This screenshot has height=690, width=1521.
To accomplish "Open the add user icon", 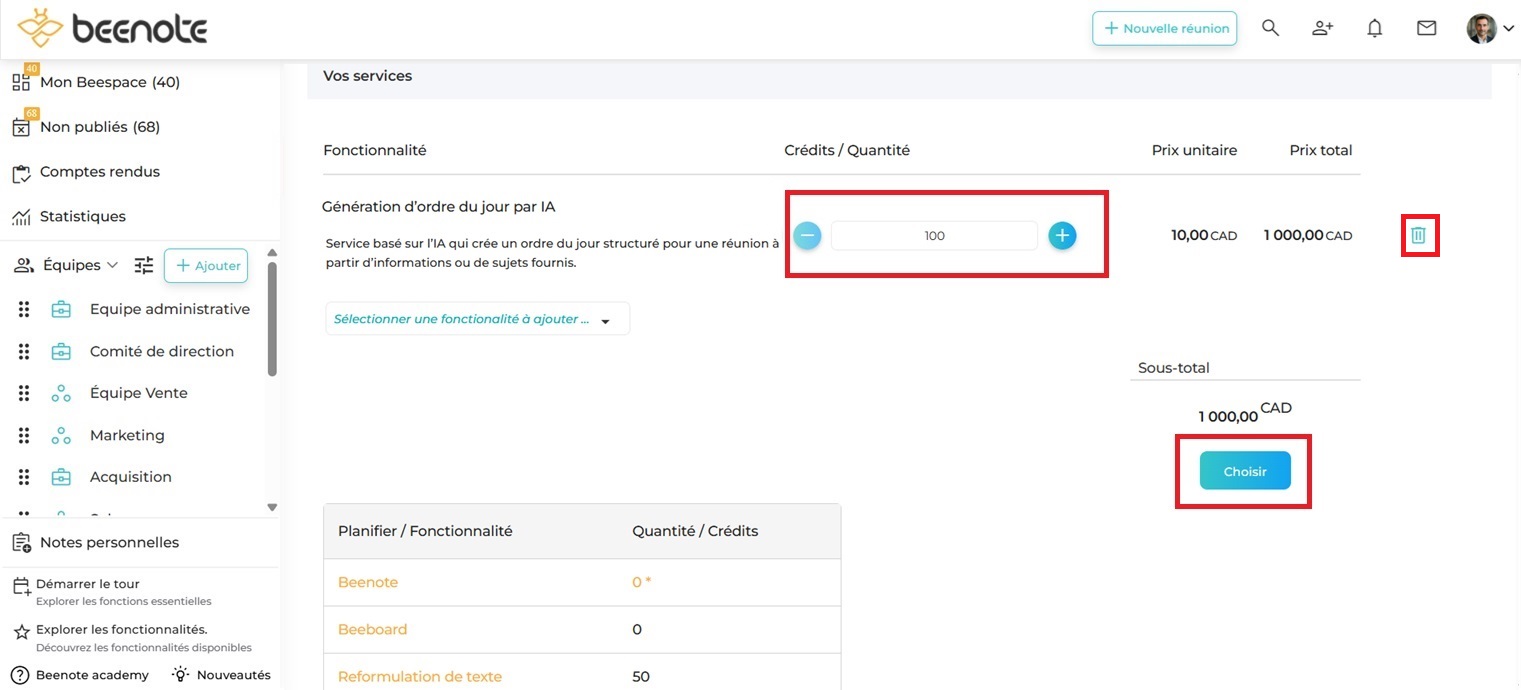I will click(1322, 28).
